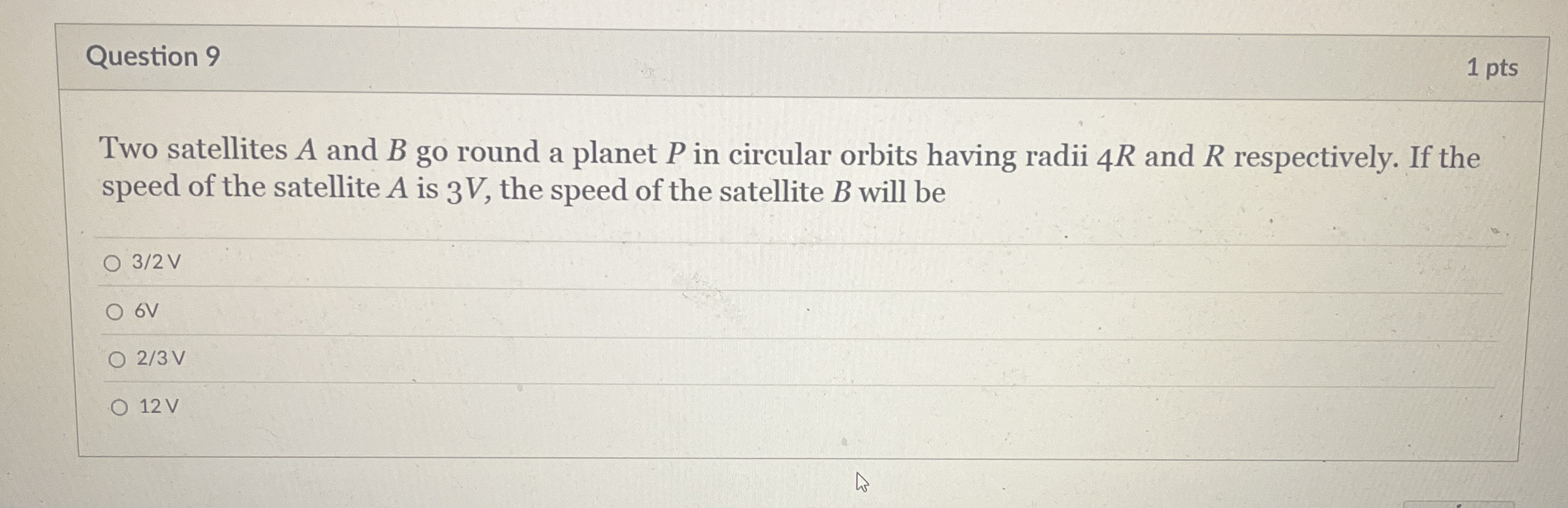Click the 3/2 V answer label text
1568x508 pixels.
(x=158, y=263)
